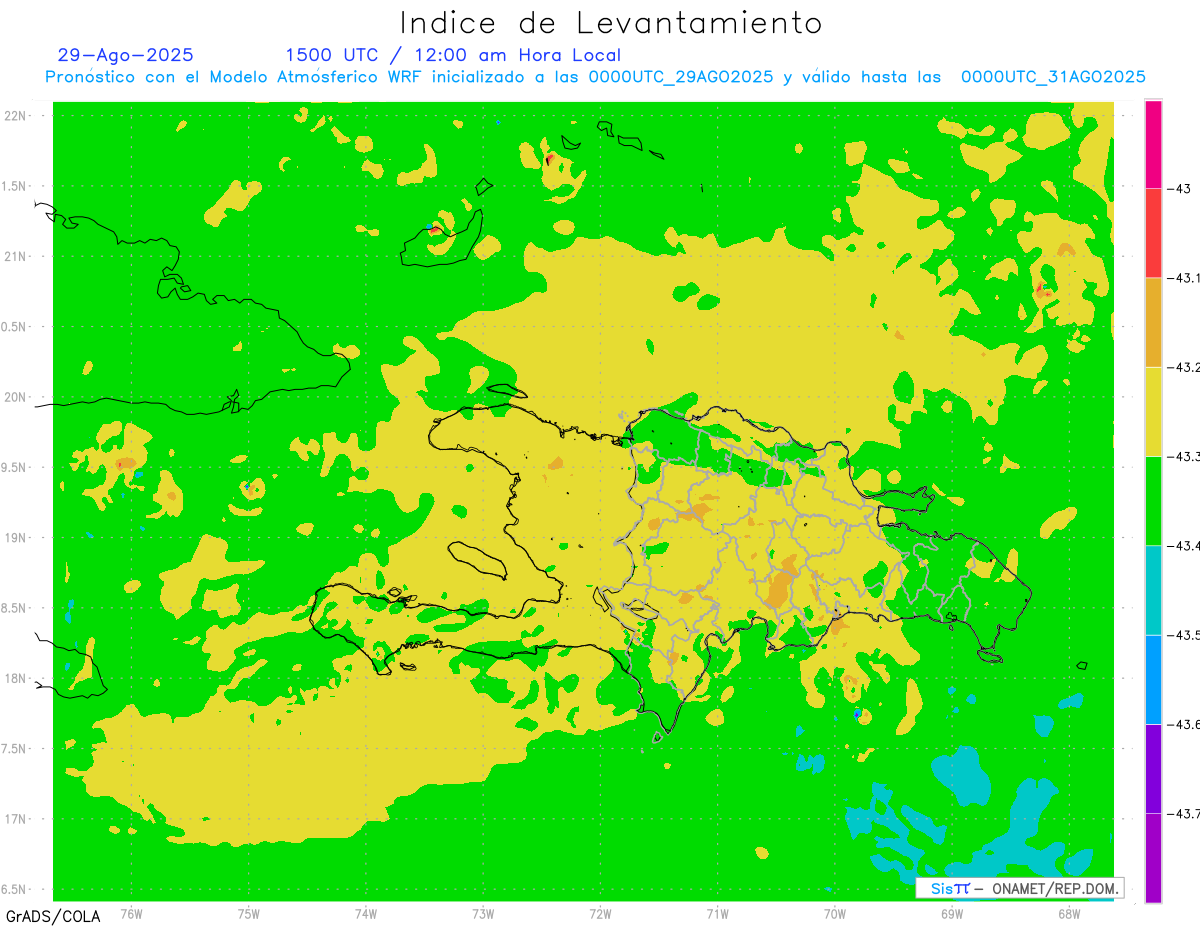
Task: Click the "7.5N" latitude label
Action: 15,749
